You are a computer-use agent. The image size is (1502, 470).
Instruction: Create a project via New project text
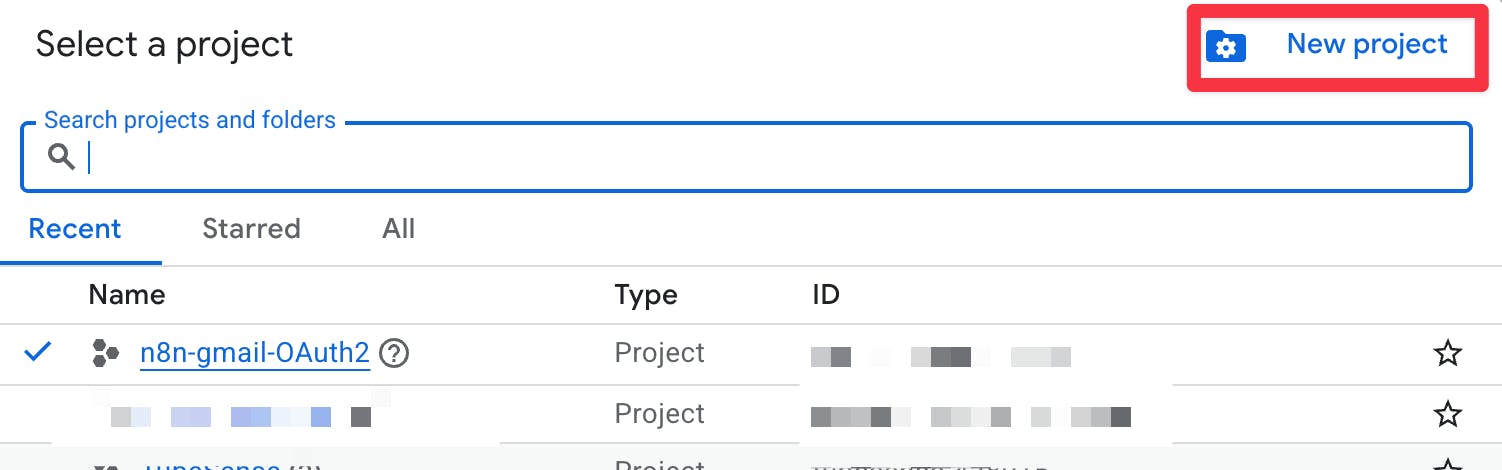click(1367, 44)
